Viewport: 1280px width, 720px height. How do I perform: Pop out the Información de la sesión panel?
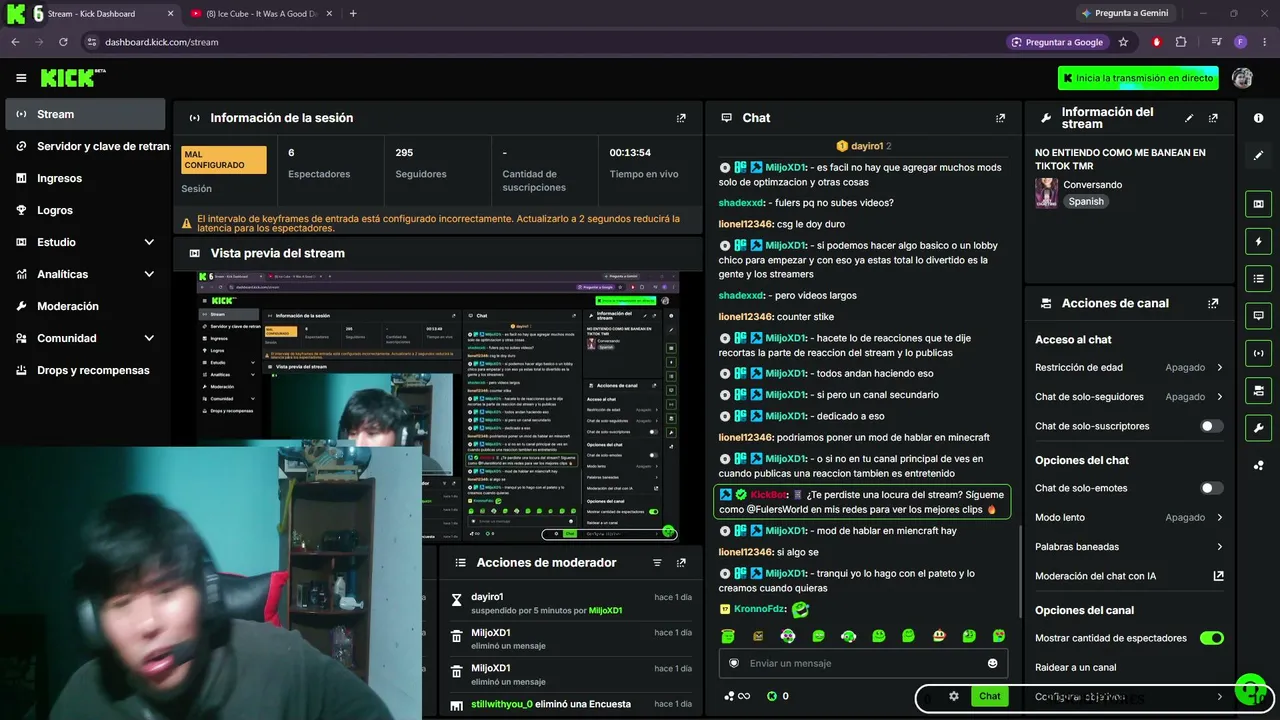[x=681, y=118]
